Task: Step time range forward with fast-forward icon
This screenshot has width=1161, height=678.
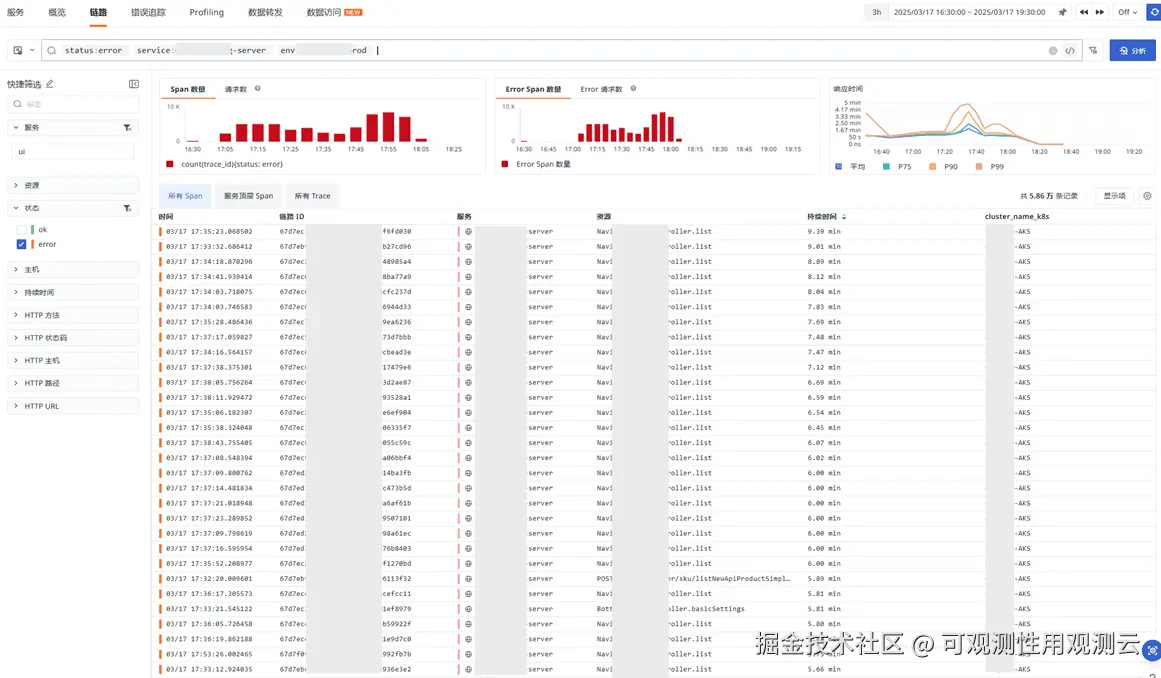Action: 1100,12
